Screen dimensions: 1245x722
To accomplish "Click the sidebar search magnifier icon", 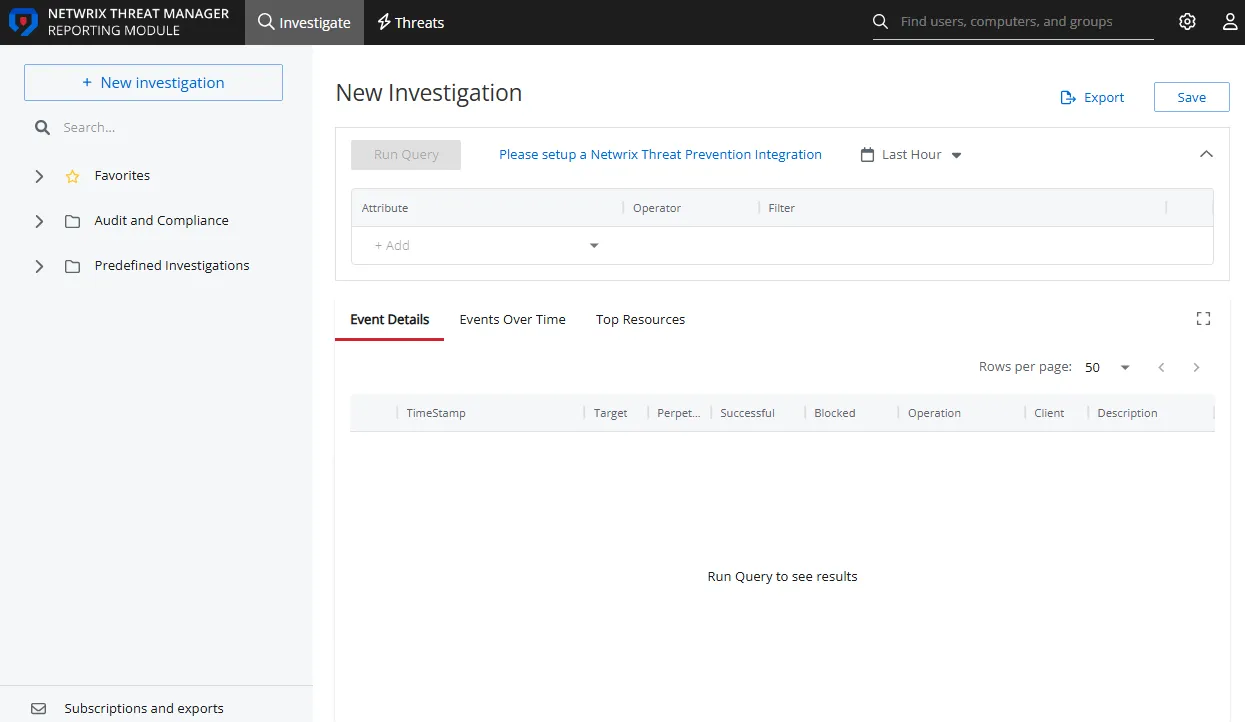I will point(42,128).
